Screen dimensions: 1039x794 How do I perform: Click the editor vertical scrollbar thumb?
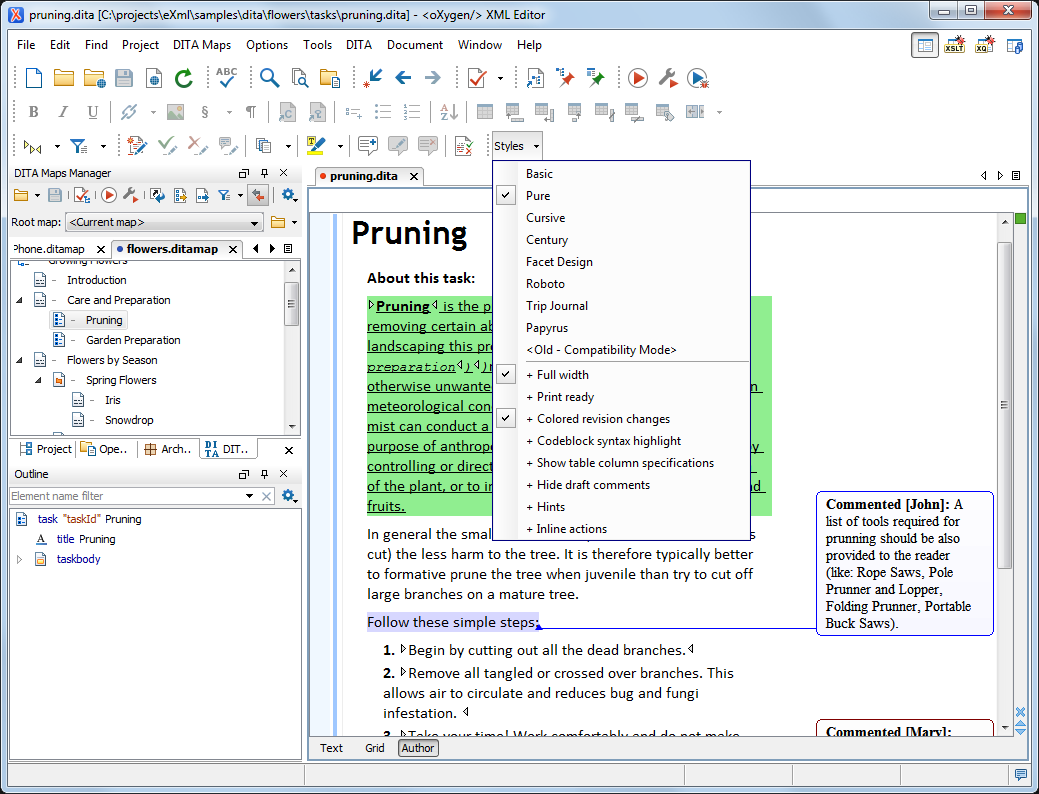click(1005, 405)
